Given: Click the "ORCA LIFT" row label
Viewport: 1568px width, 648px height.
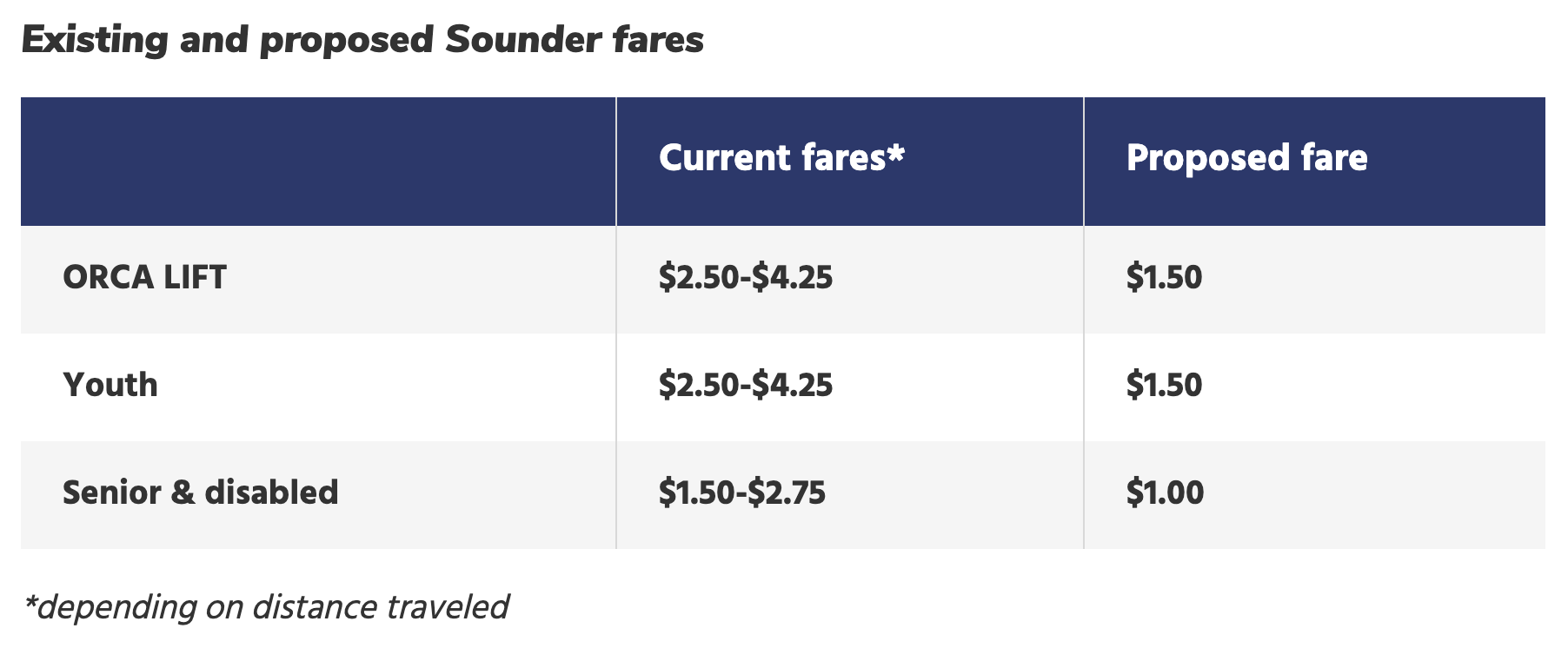Looking at the screenshot, I should pos(144,278).
